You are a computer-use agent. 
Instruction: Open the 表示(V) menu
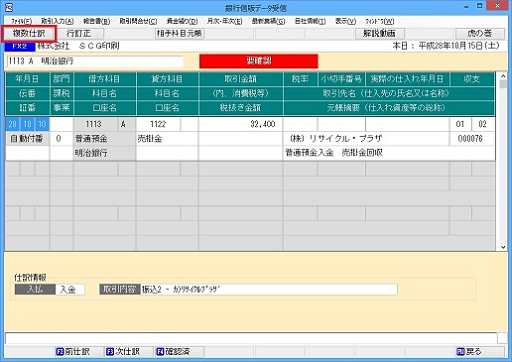click(x=345, y=21)
